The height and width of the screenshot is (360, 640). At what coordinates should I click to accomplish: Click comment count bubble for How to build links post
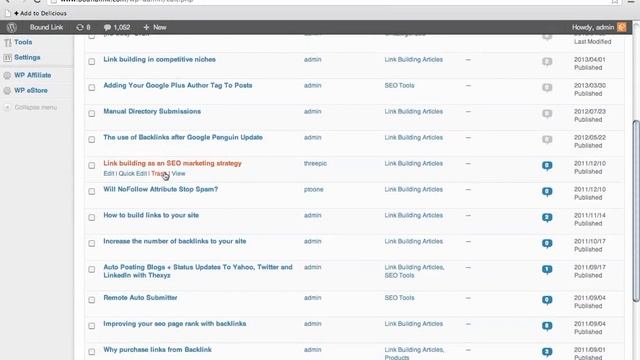pyautogui.click(x=547, y=218)
